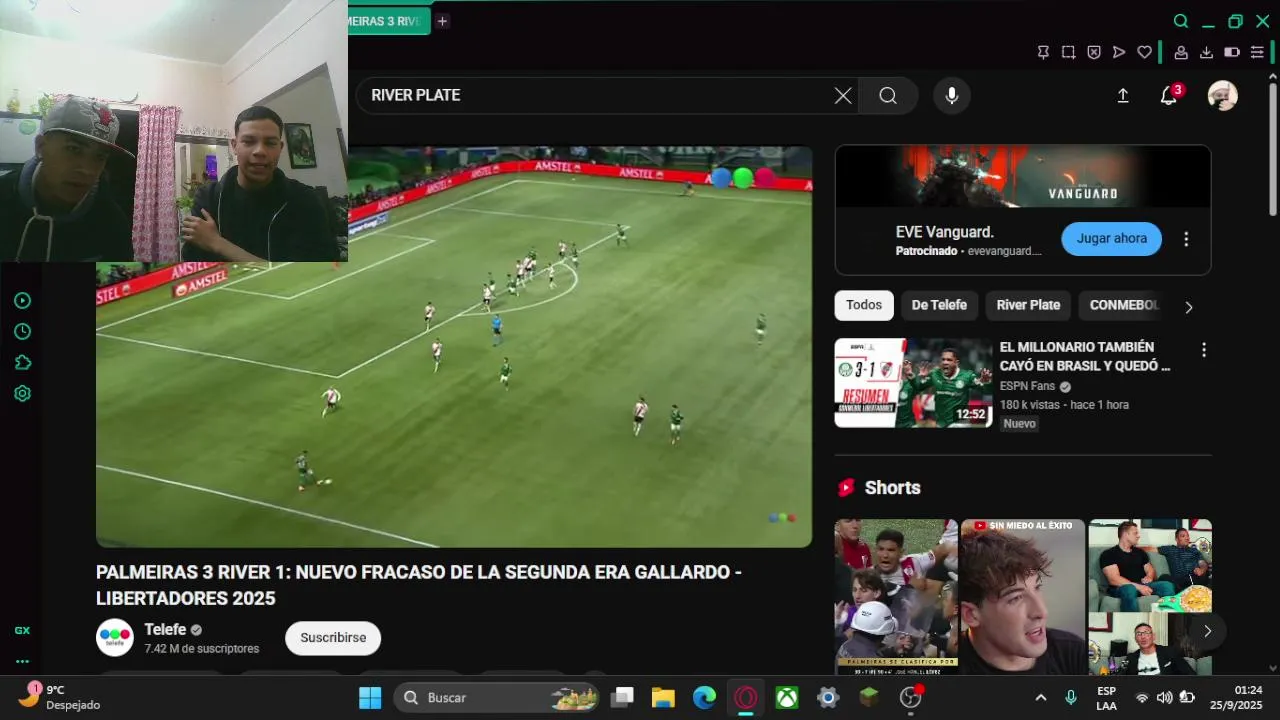The image size is (1280, 720).
Task: Open the ESPN Fans channel link
Action: click(1027, 386)
